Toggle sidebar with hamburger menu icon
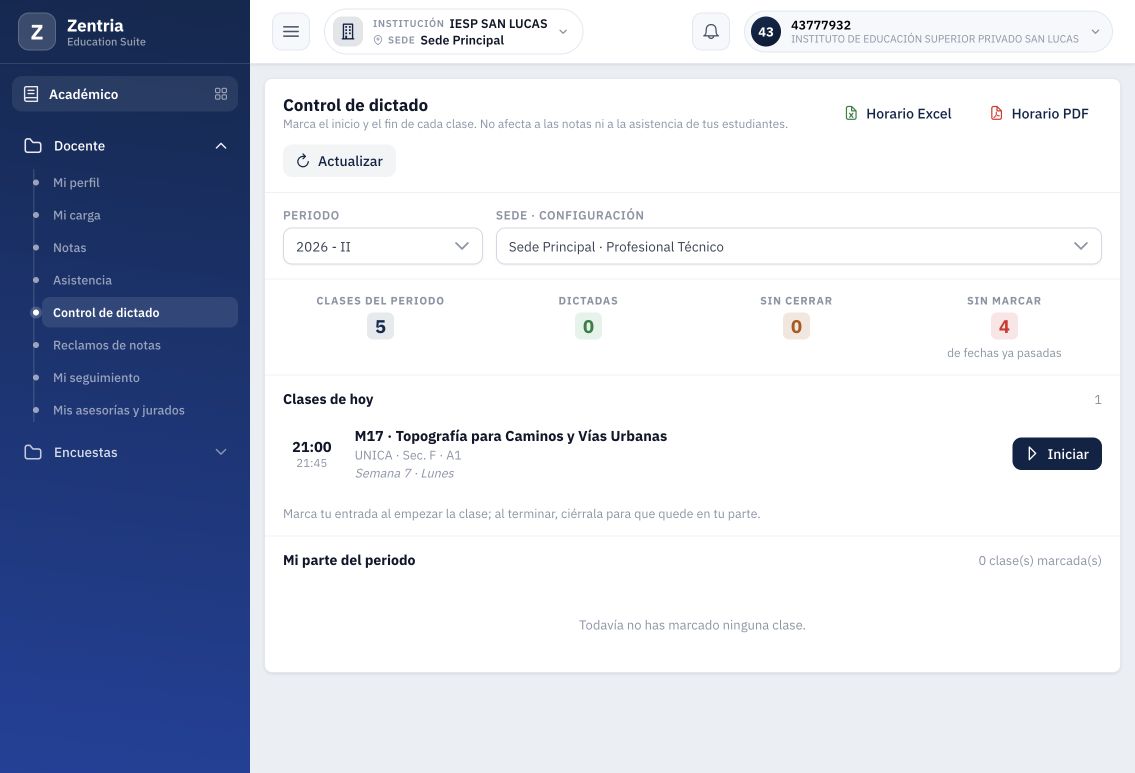 291,32
